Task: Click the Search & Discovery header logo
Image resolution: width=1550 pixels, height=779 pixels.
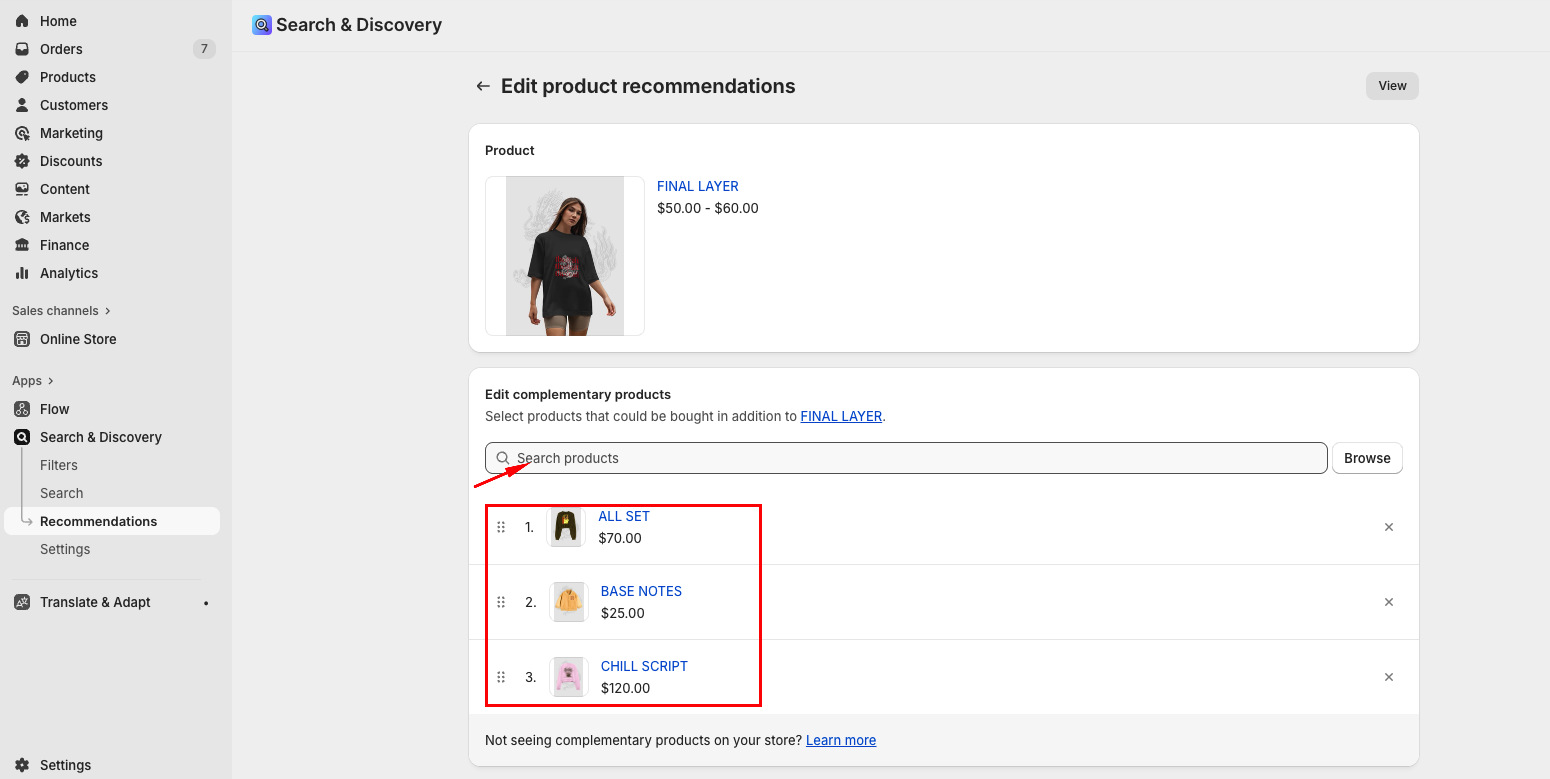Action: [262, 25]
